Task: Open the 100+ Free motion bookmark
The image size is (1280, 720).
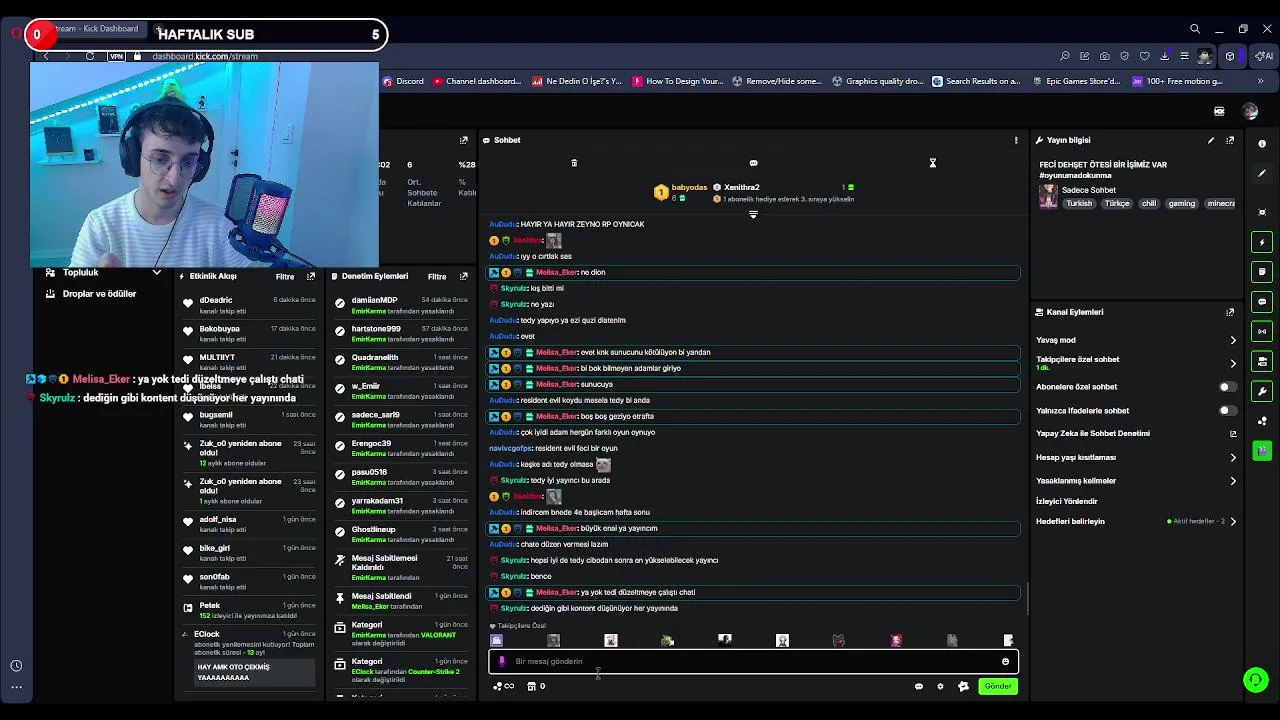Action: pos(1177,81)
